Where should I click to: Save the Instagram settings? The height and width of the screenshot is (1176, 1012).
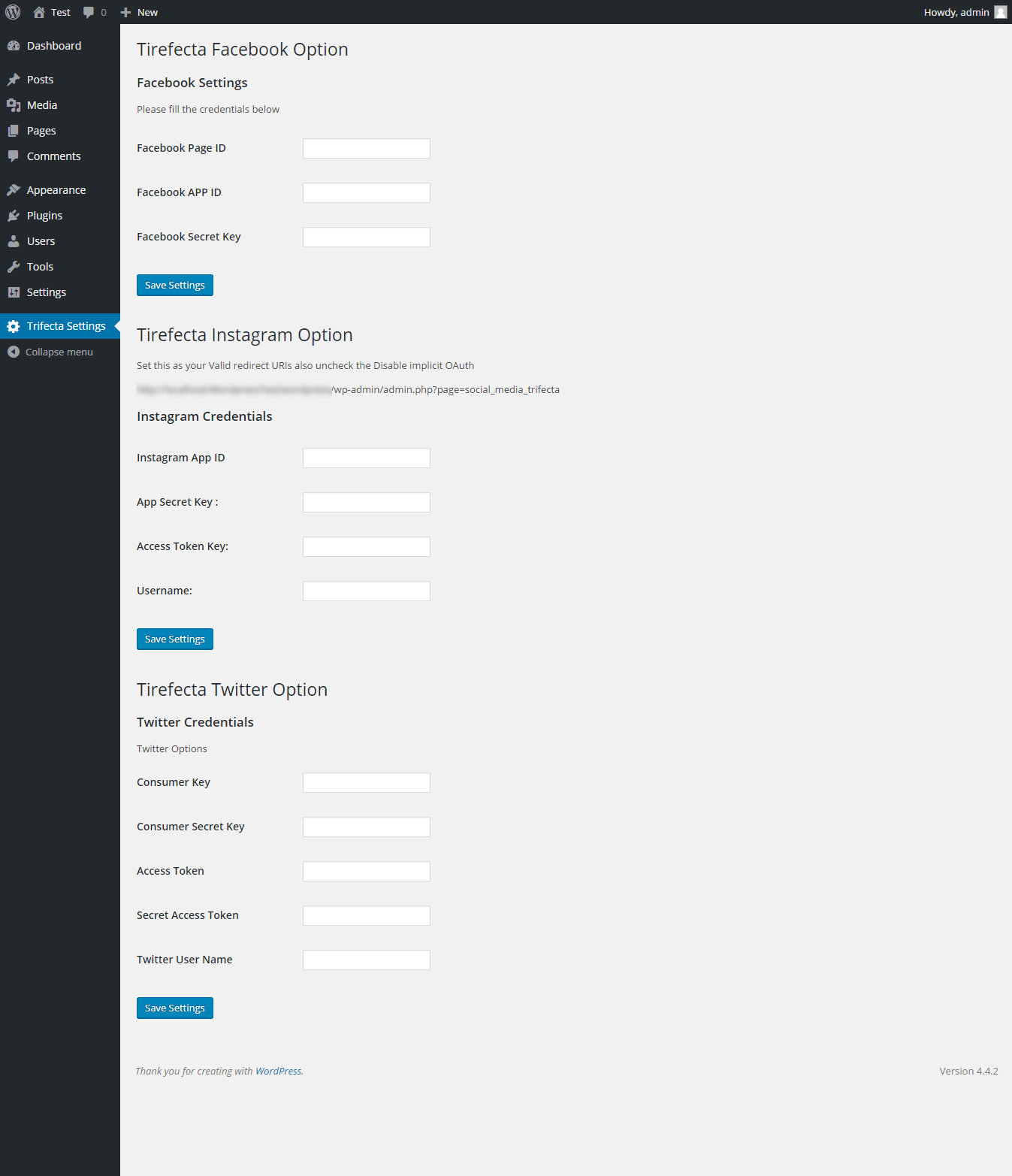point(175,639)
